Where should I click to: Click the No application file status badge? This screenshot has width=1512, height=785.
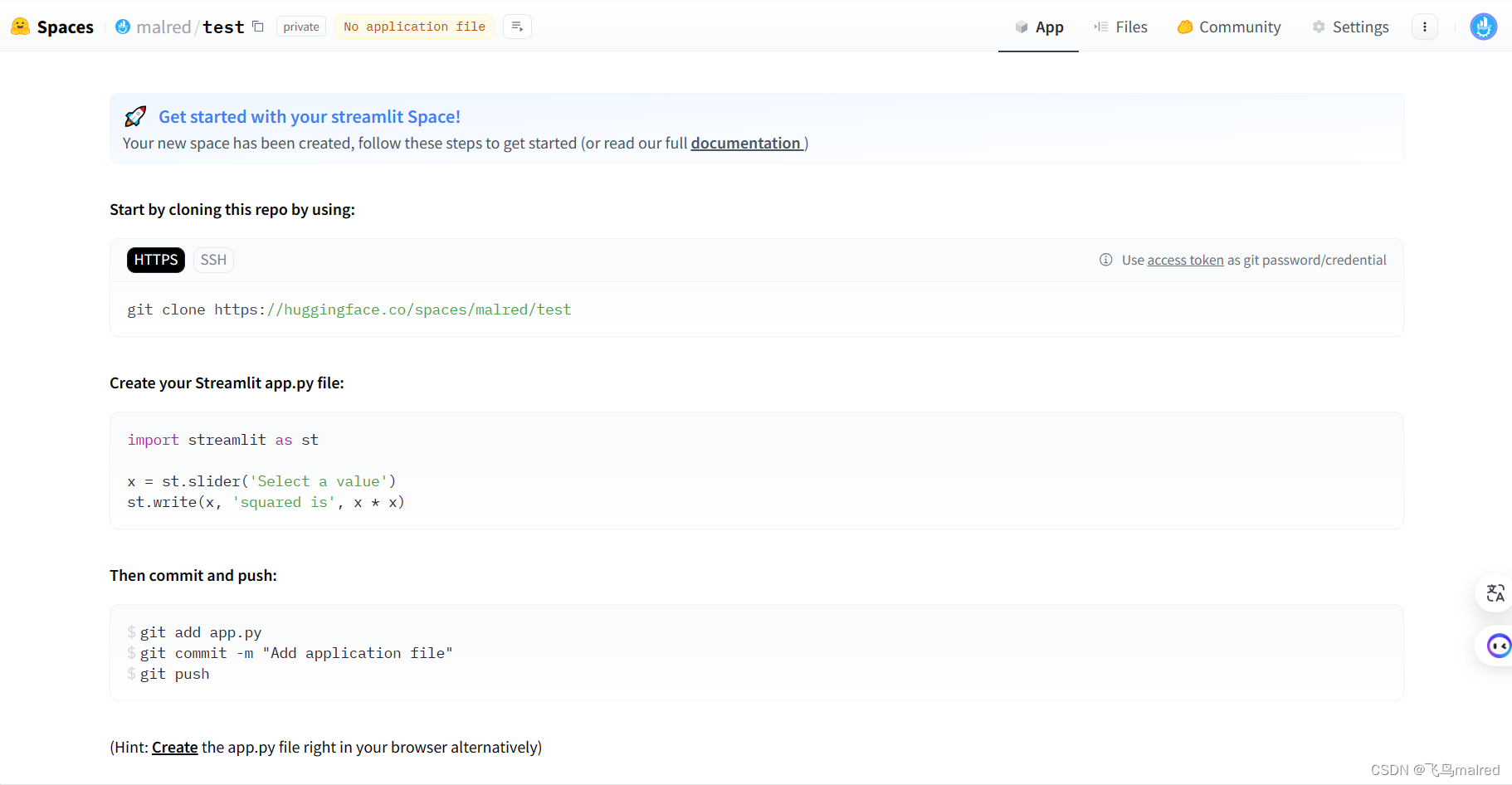pos(414,27)
